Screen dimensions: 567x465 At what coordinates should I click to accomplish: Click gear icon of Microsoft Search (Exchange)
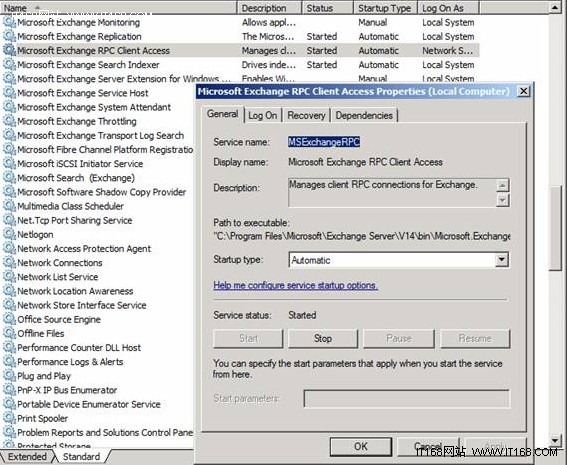coord(9,178)
